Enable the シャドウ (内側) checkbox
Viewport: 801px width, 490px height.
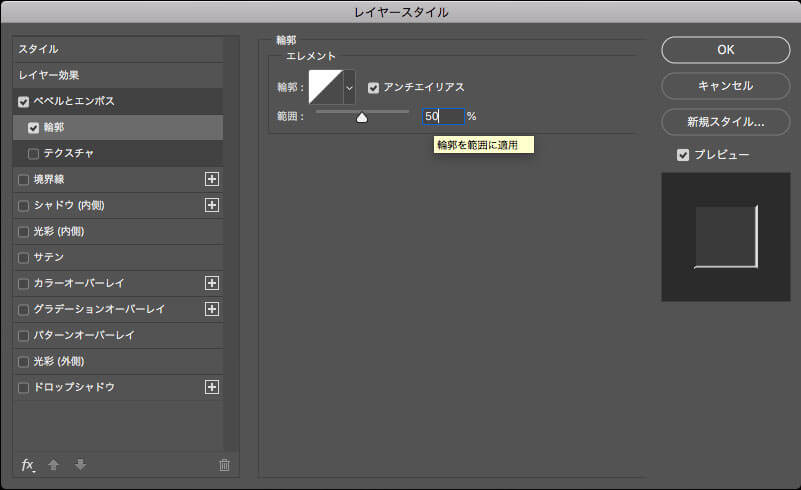click(x=23, y=206)
